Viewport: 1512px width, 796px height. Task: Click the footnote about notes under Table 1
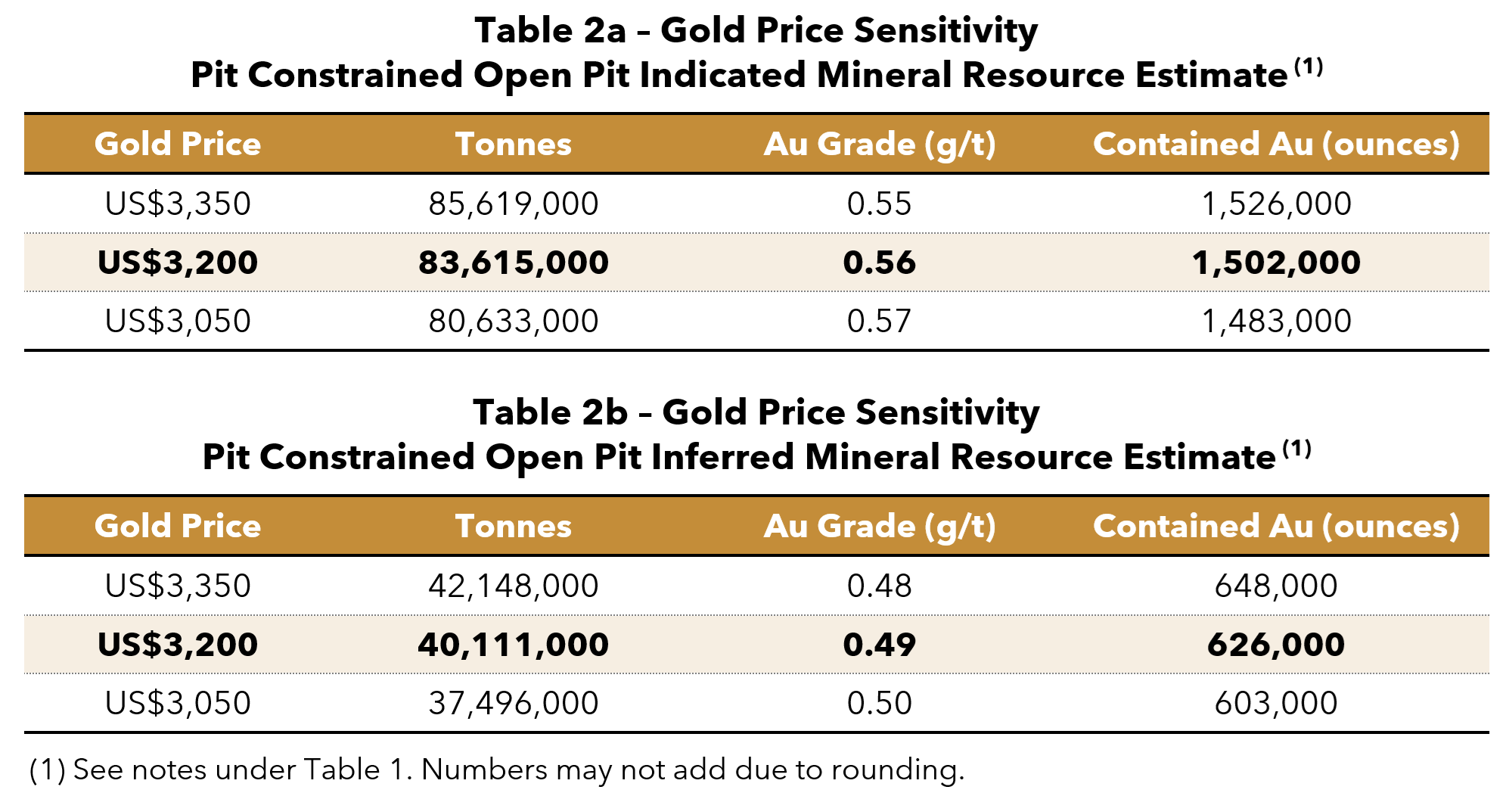pos(496,770)
